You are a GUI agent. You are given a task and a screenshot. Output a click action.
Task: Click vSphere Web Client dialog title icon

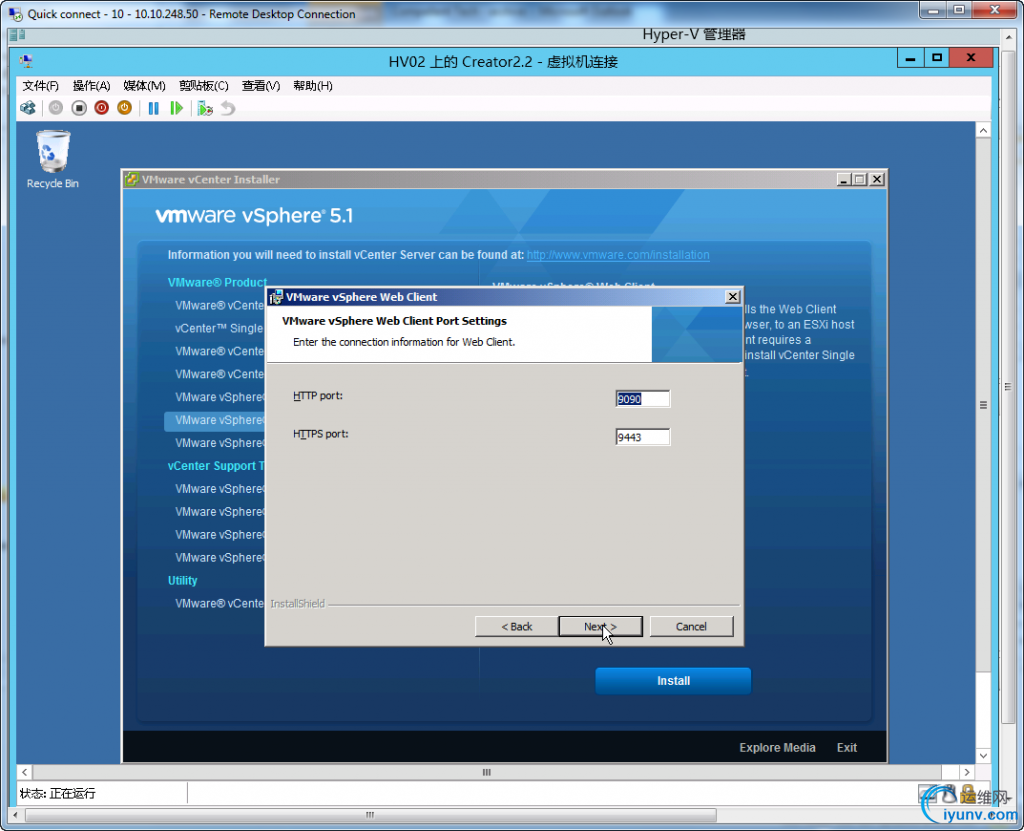point(276,297)
